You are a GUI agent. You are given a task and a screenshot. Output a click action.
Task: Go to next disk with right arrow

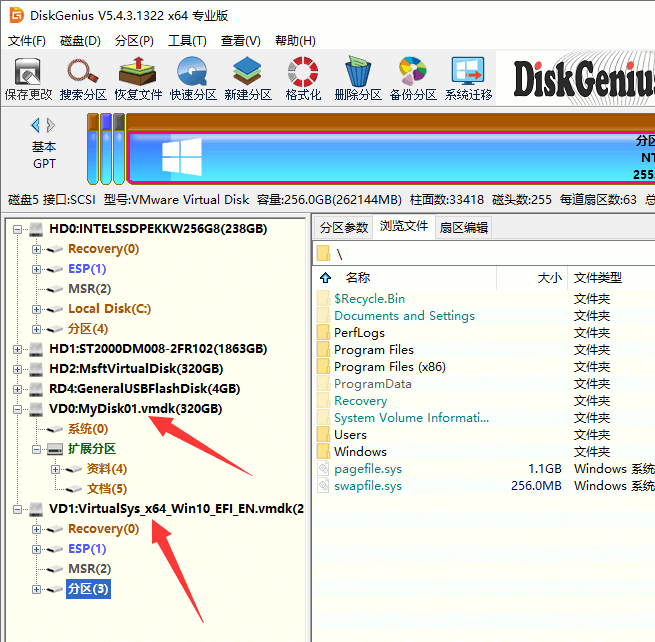click(x=51, y=125)
